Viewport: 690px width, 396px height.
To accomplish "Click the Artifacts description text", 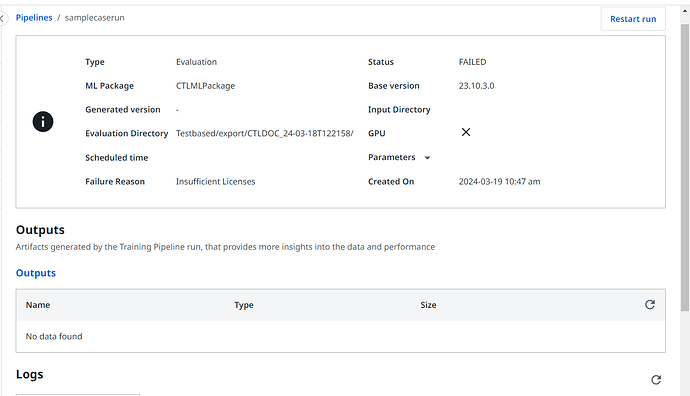I will [x=225, y=247].
